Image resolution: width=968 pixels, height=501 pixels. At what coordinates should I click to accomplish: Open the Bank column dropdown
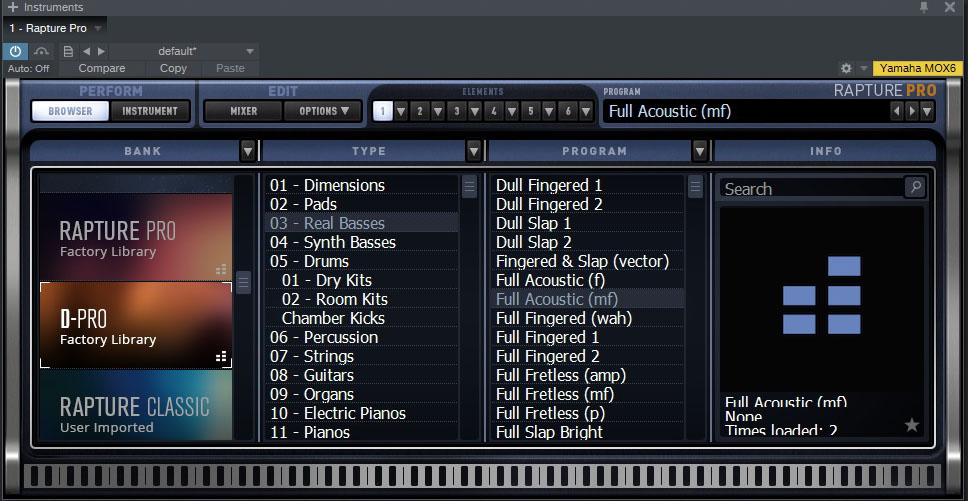point(248,151)
